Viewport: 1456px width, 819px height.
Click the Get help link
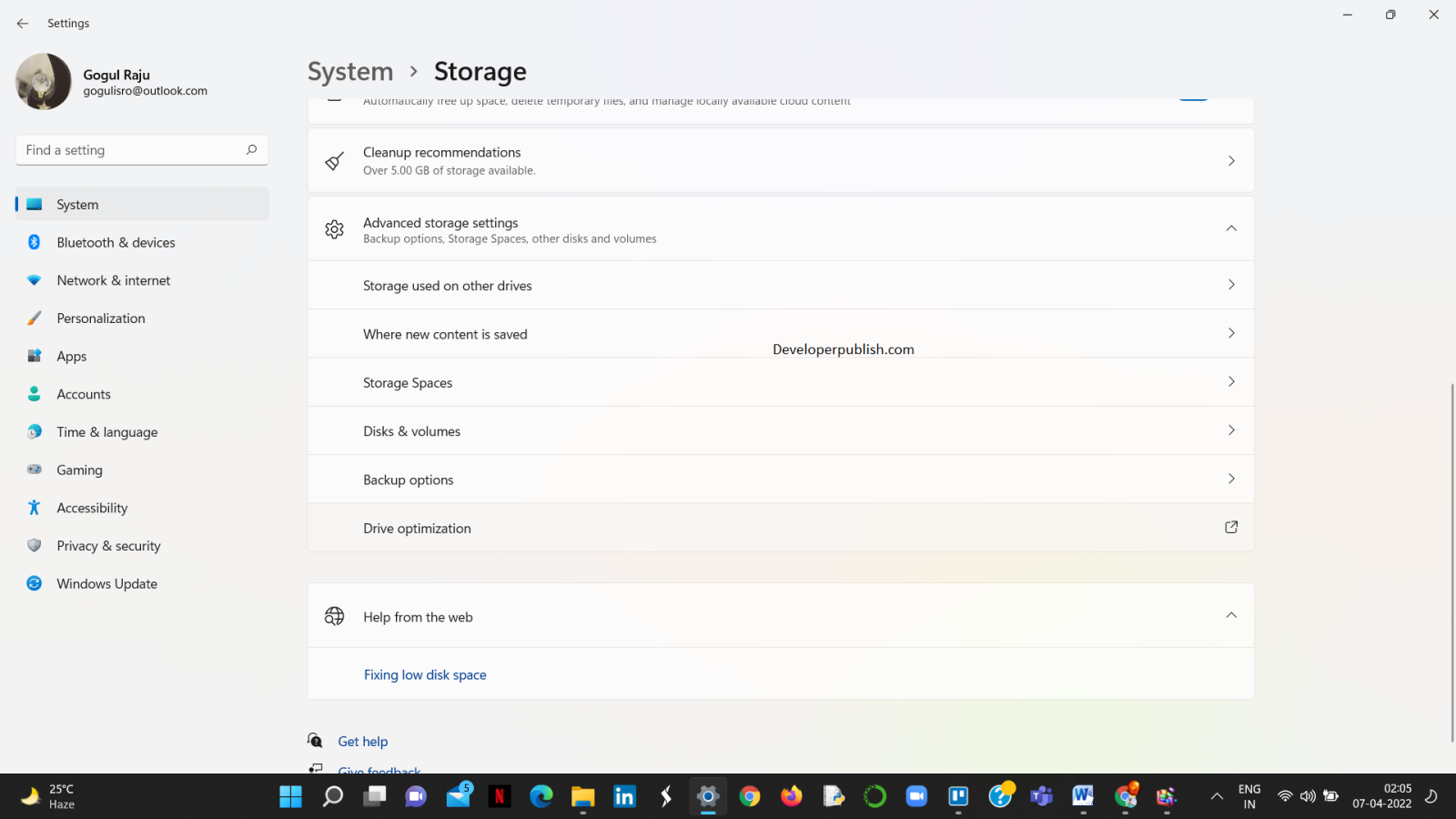pyautogui.click(x=363, y=741)
